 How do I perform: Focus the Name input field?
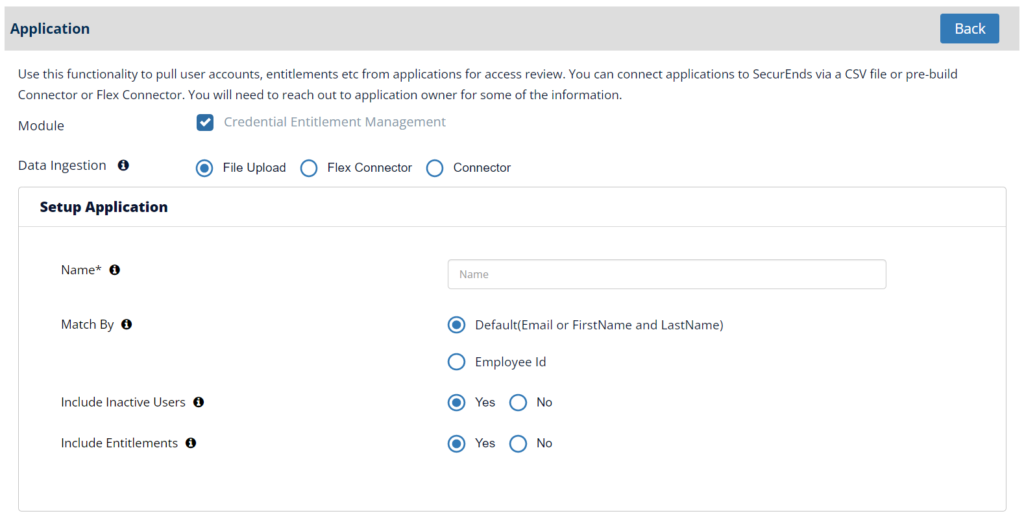(x=667, y=274)
